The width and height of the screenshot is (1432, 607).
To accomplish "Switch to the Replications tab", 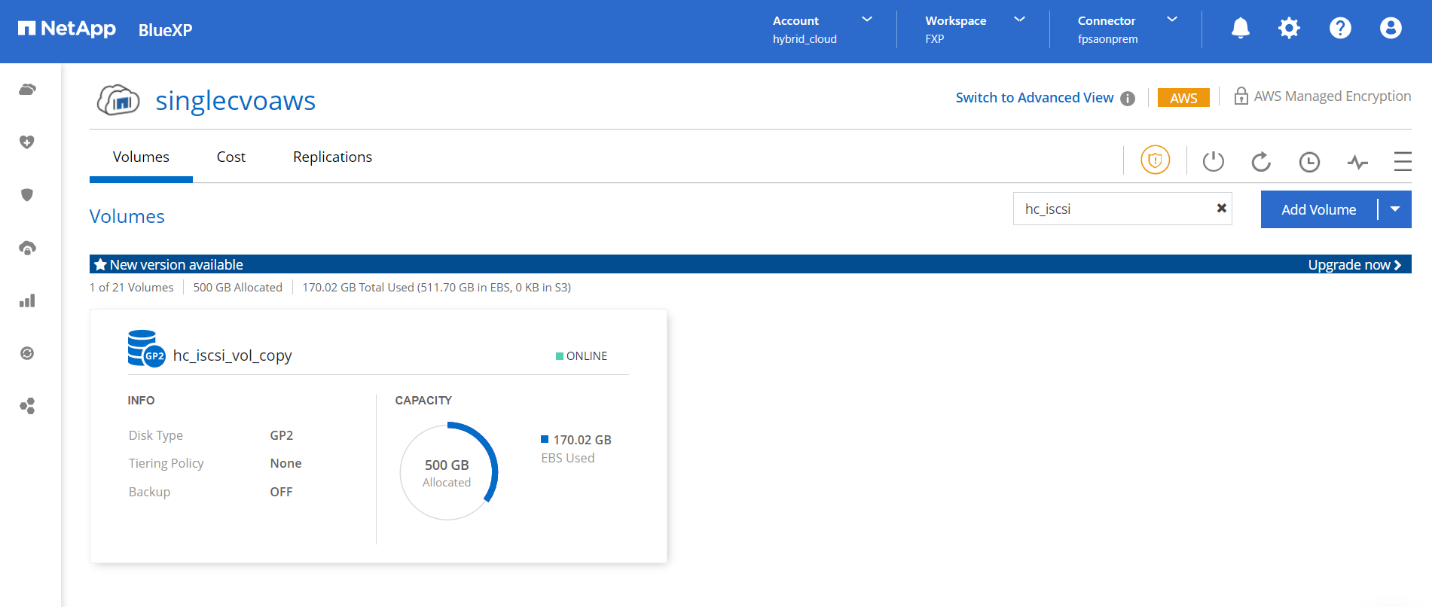I will (x=332, y=157).
